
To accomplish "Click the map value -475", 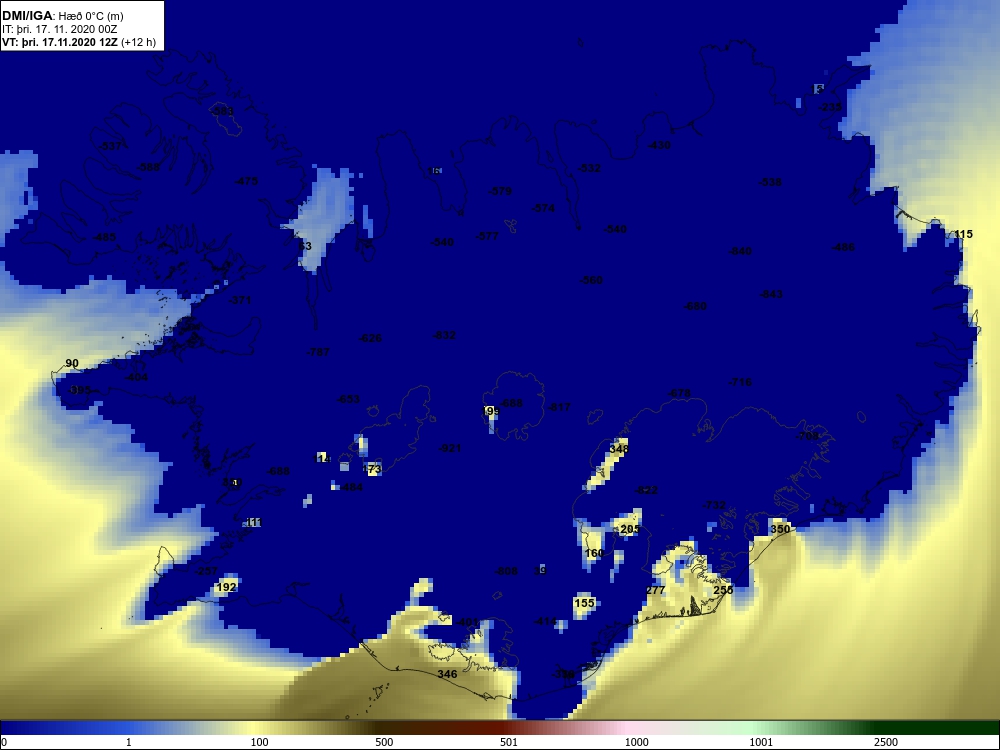I will click(246, 181).
